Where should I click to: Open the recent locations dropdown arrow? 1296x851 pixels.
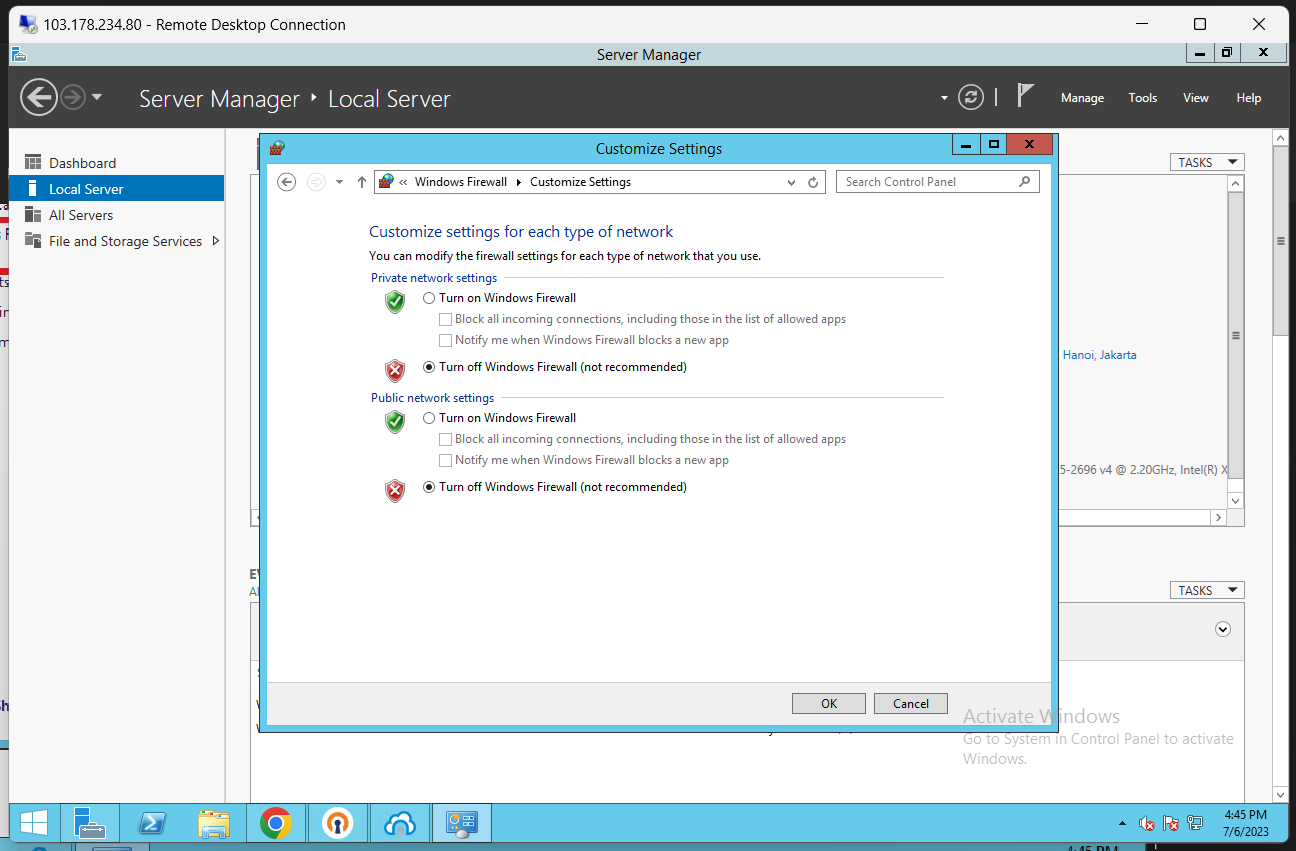tap(339, 182)
